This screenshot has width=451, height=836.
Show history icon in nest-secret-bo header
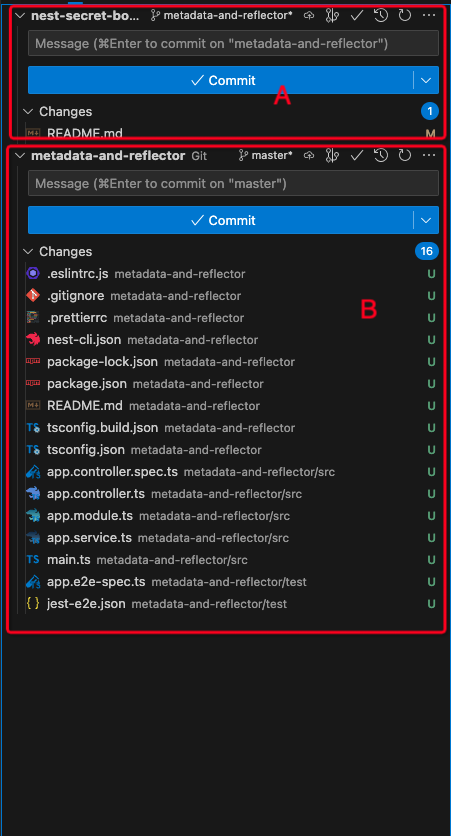381,15
